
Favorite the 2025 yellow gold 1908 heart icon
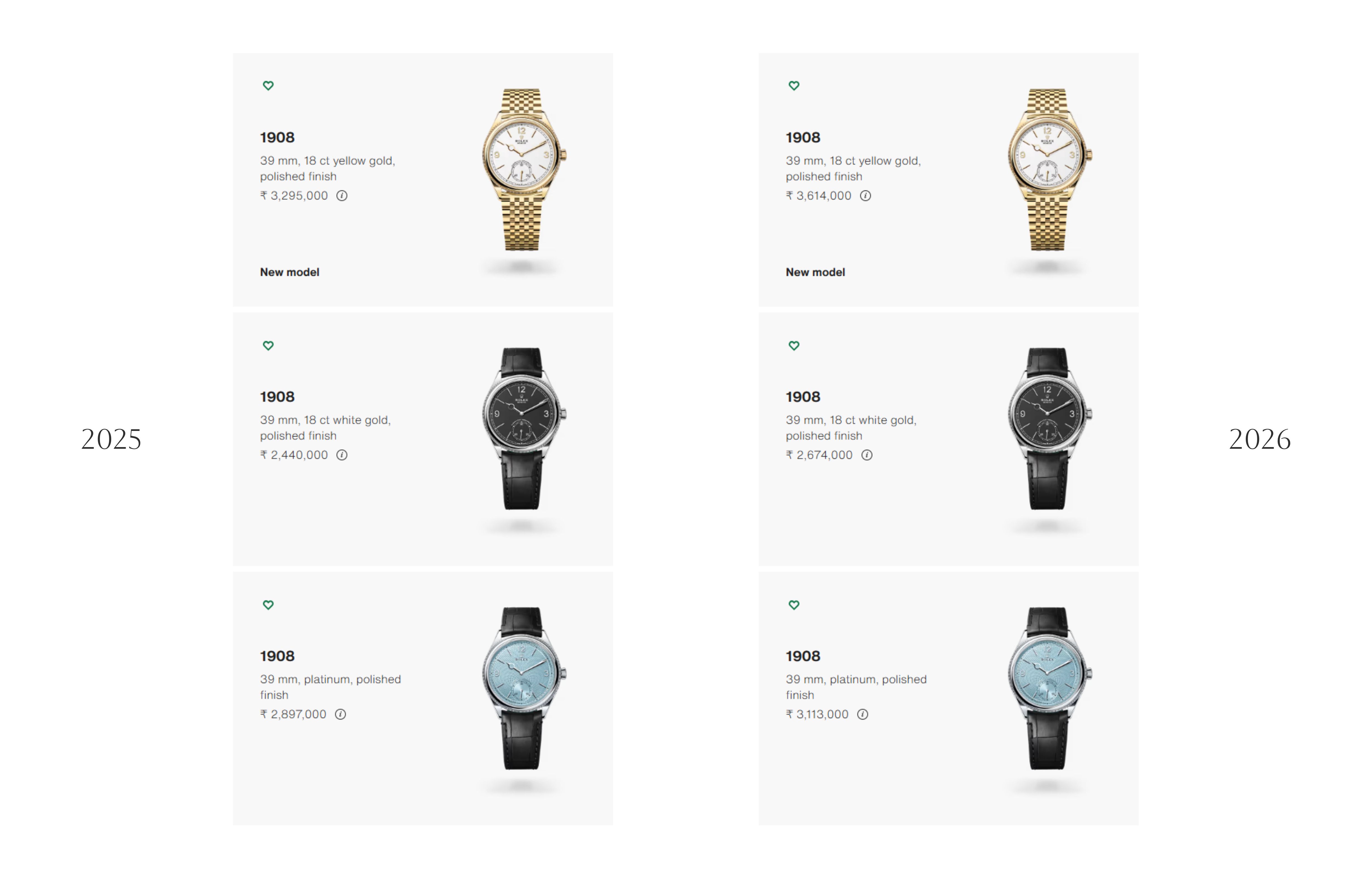pyautogui.click(x=268, y=86)
